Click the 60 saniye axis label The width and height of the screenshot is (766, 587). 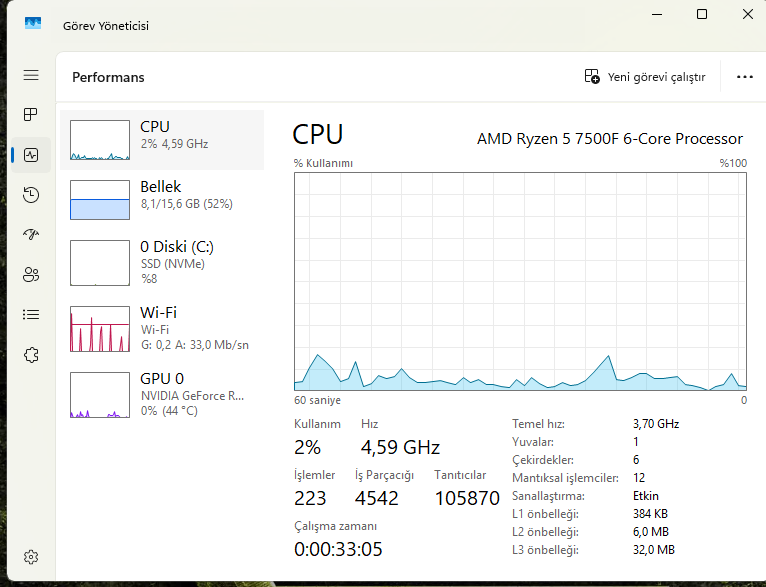317,400
